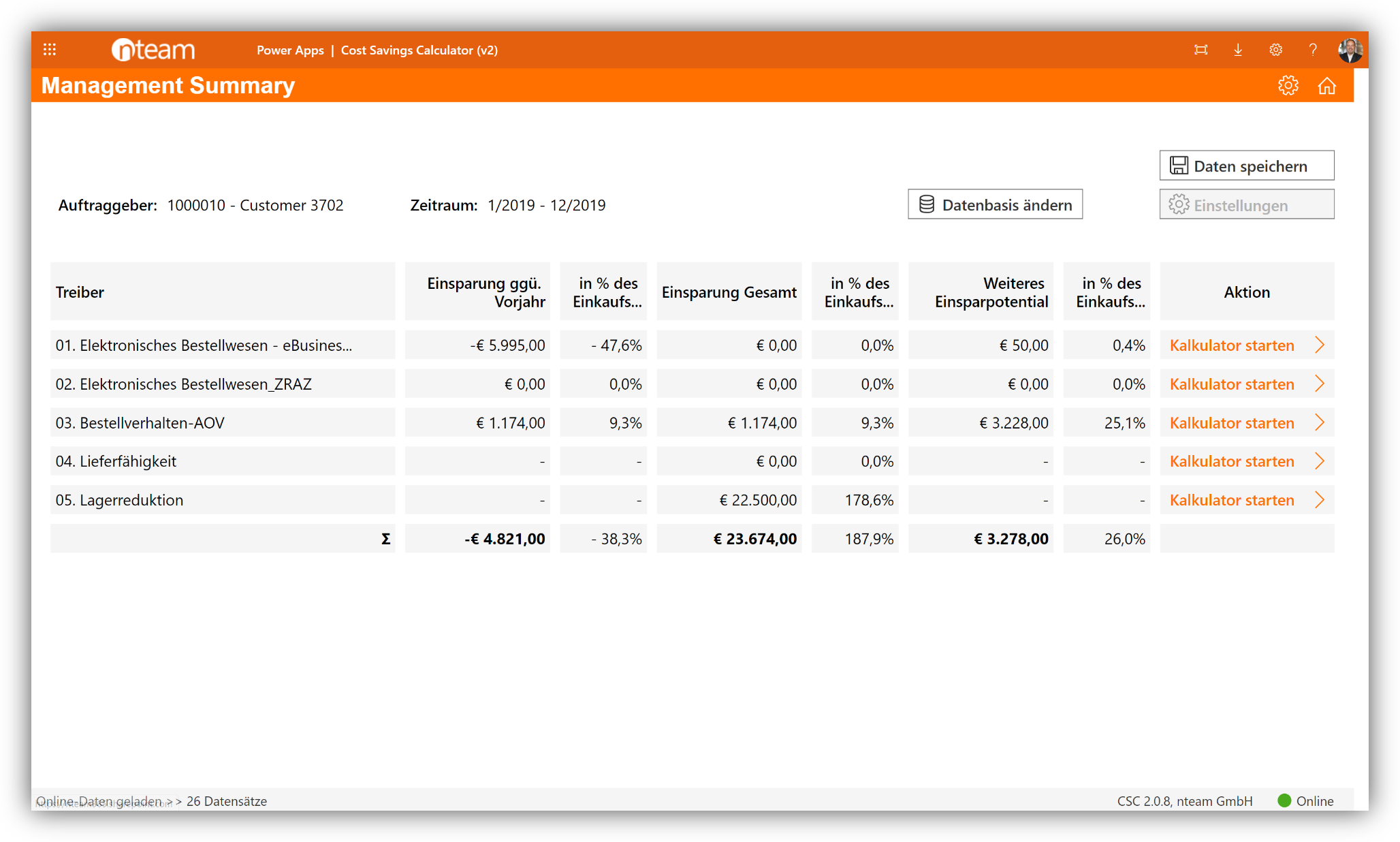Click the percentage '- 47,6%'

coord(616,345)
